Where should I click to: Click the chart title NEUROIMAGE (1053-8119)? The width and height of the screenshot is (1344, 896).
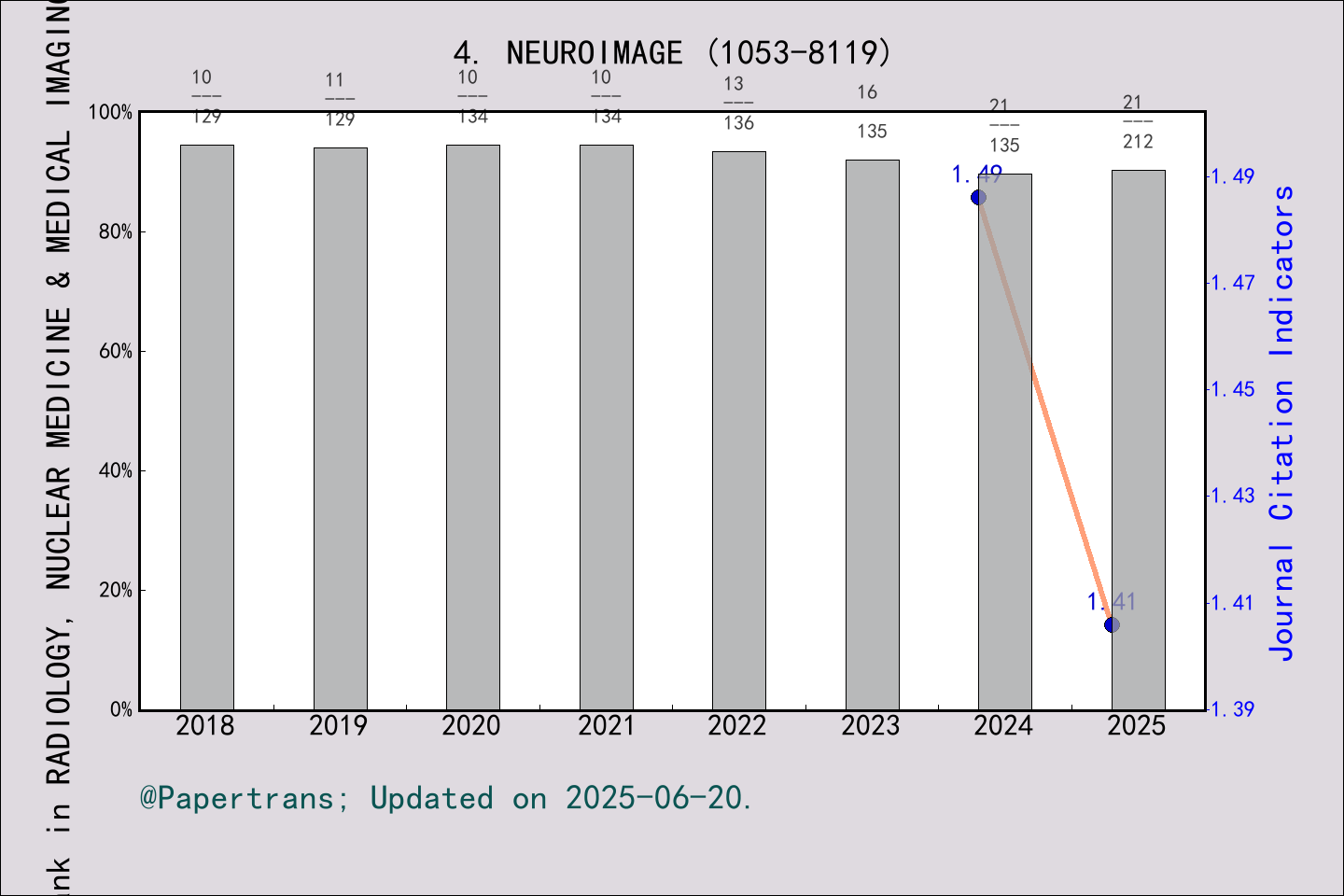tap(672, 53)
